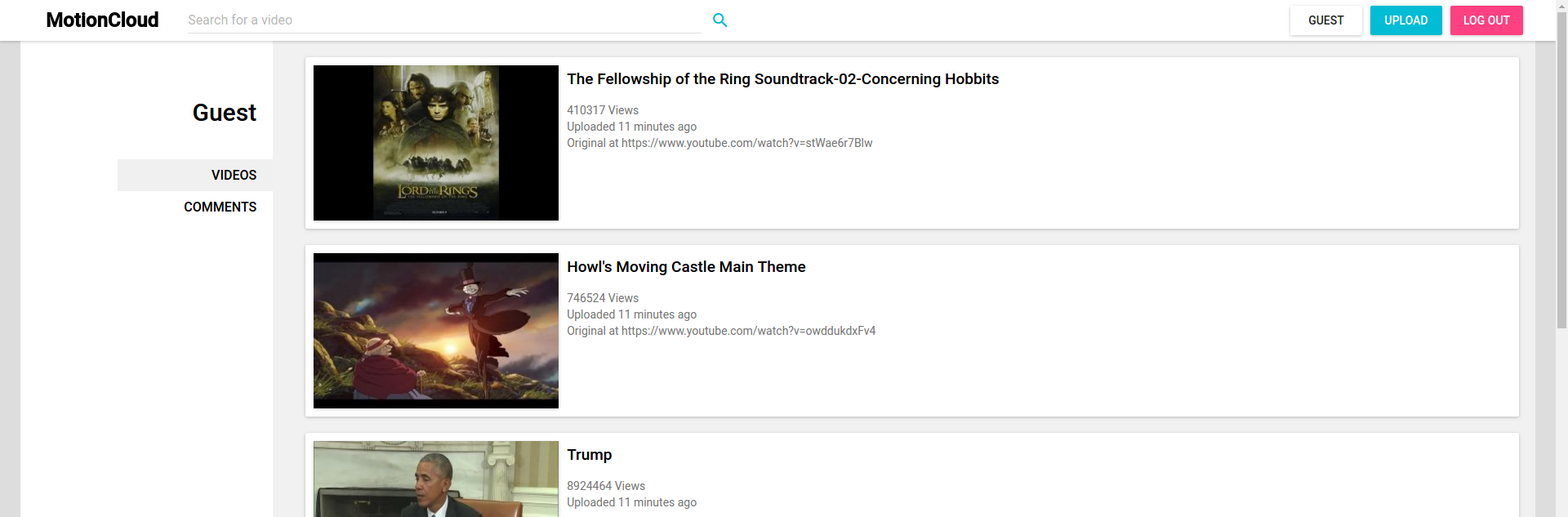Image resolution: width=1568 pixels, height=517 pixels.
Task: Click the LOG OUT button
Action: point(1486,20)
